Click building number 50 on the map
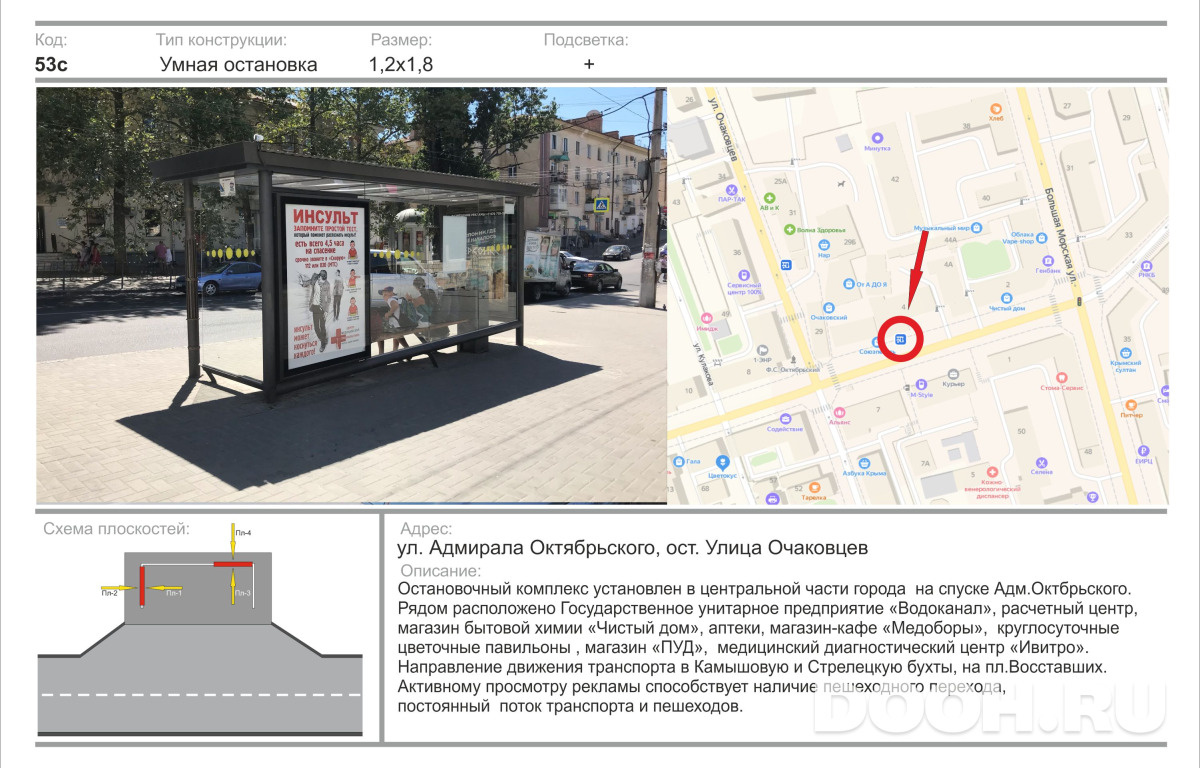Viewport: 1200px width, 768px height. pos(1021,430)
